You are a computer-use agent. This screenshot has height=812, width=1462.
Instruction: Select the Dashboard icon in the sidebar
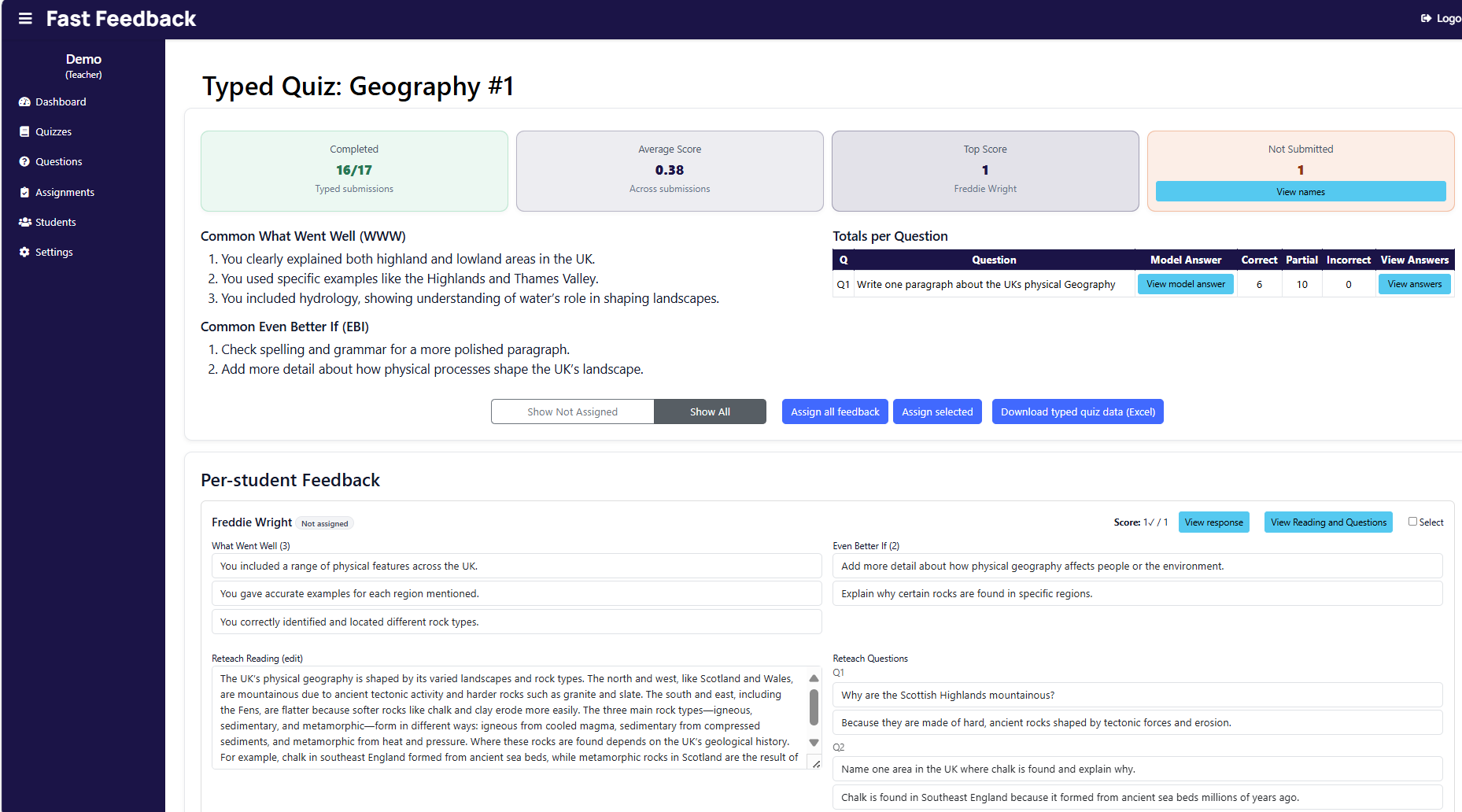point(24,101)
